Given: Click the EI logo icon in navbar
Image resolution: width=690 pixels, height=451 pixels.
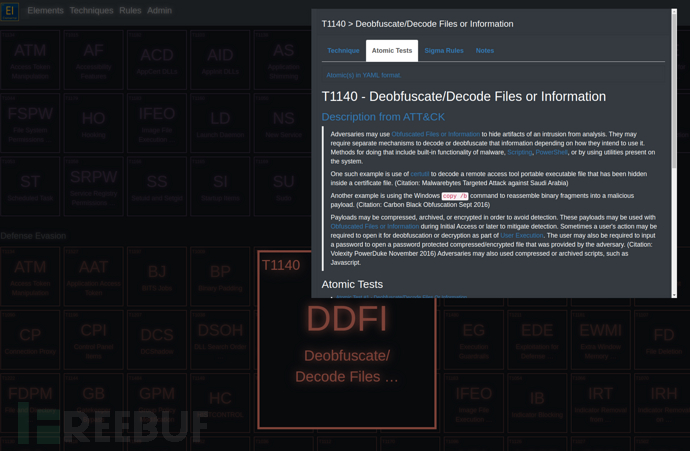Looking at the screenshot, I should [10, 11].
